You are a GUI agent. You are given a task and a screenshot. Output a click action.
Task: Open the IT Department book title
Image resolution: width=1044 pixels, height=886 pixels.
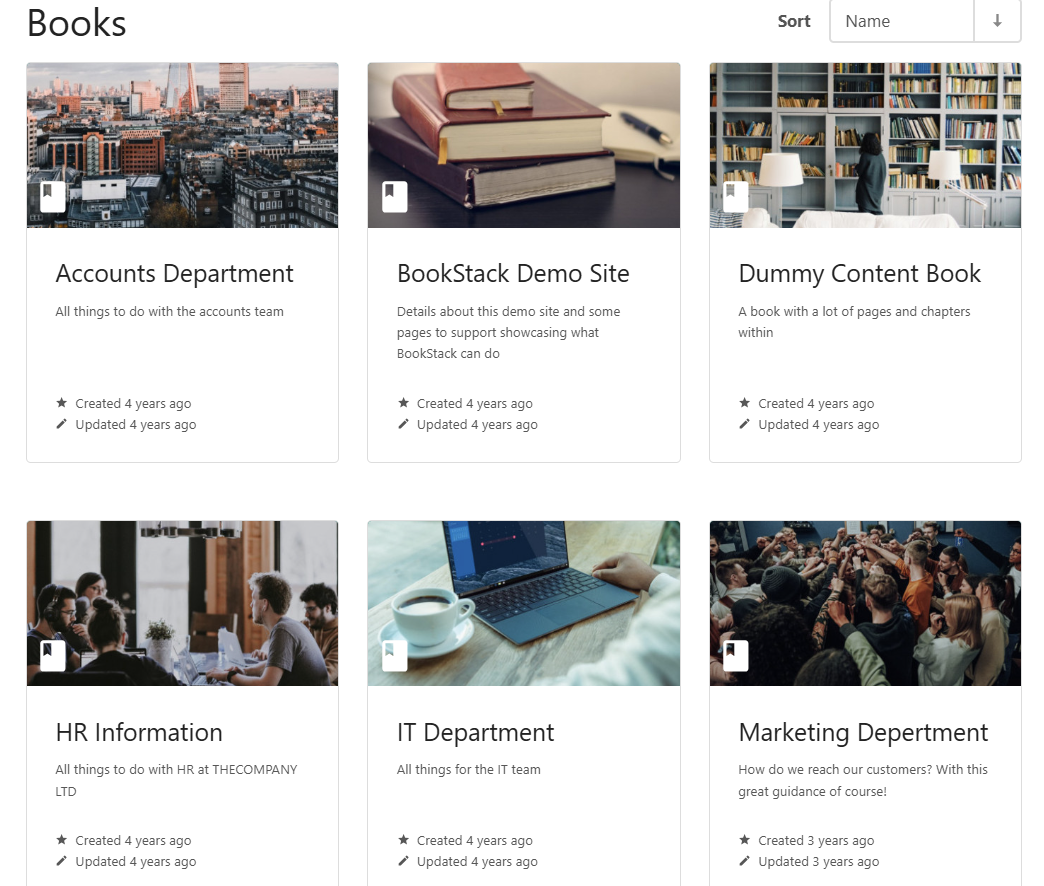pyautogui.click(x=475, y=733)
